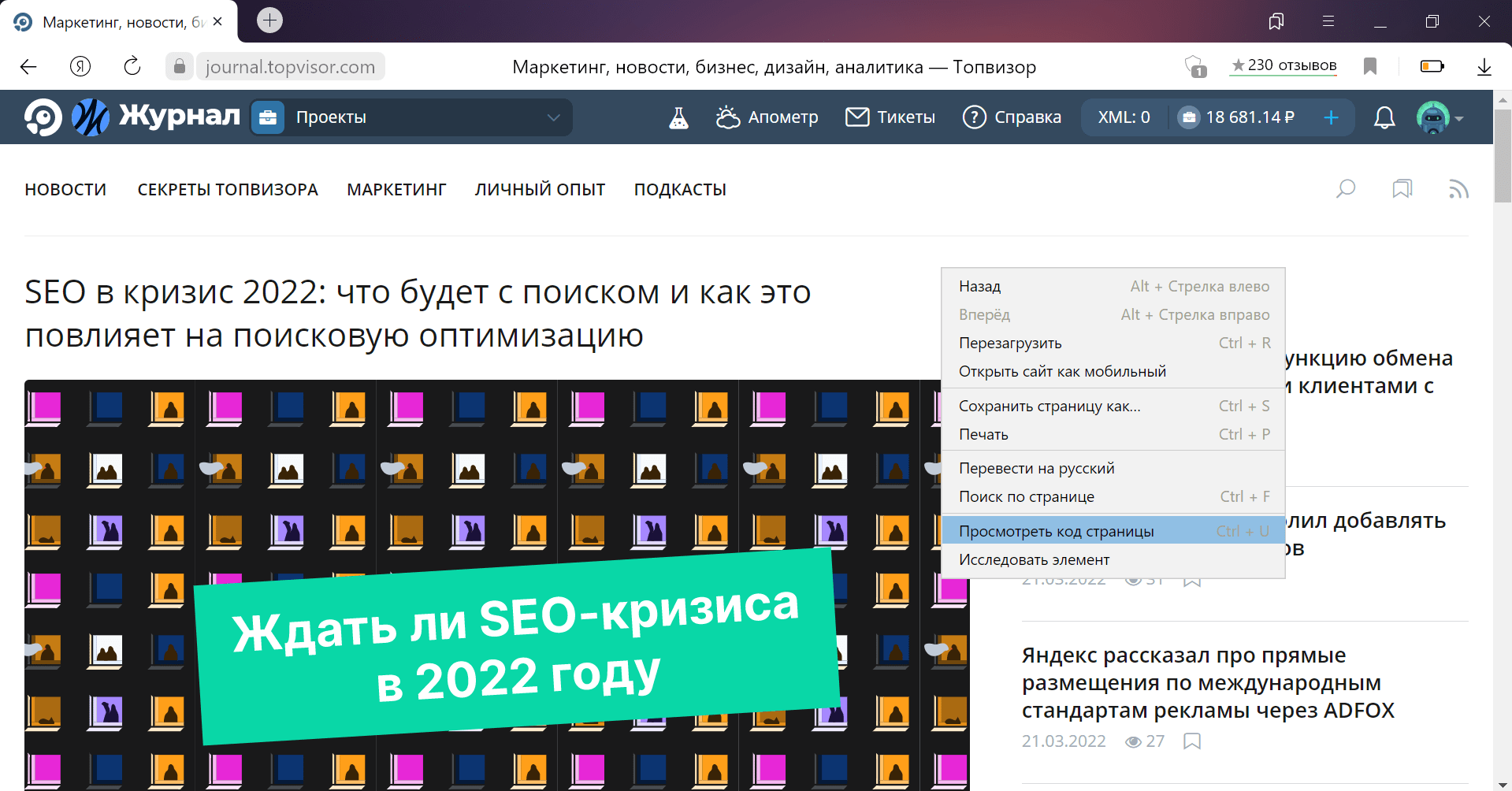Open the Яндекс ADFOX news article link
Image resolution: width=1512 pixels, height=791 pixels.
point(1208,683)
